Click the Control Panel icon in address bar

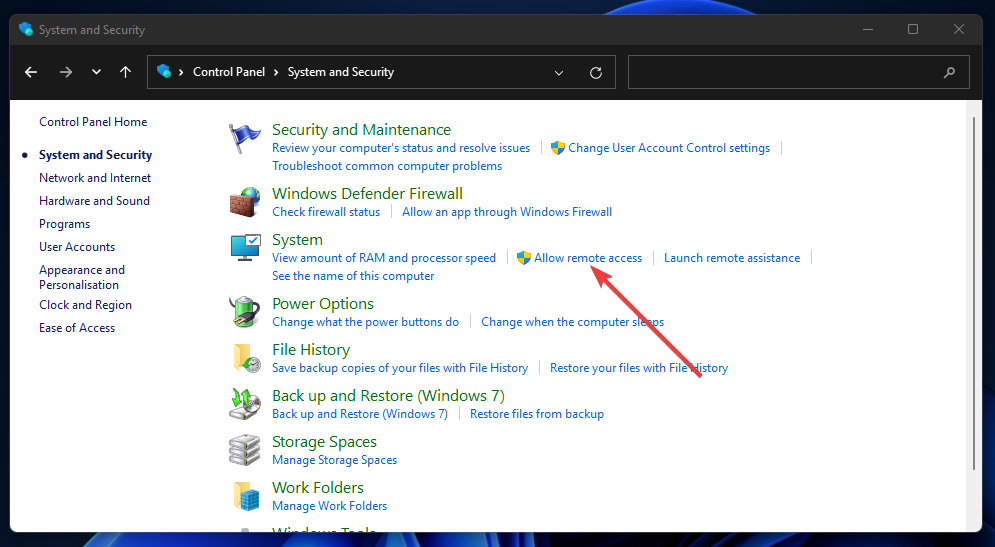164,71
